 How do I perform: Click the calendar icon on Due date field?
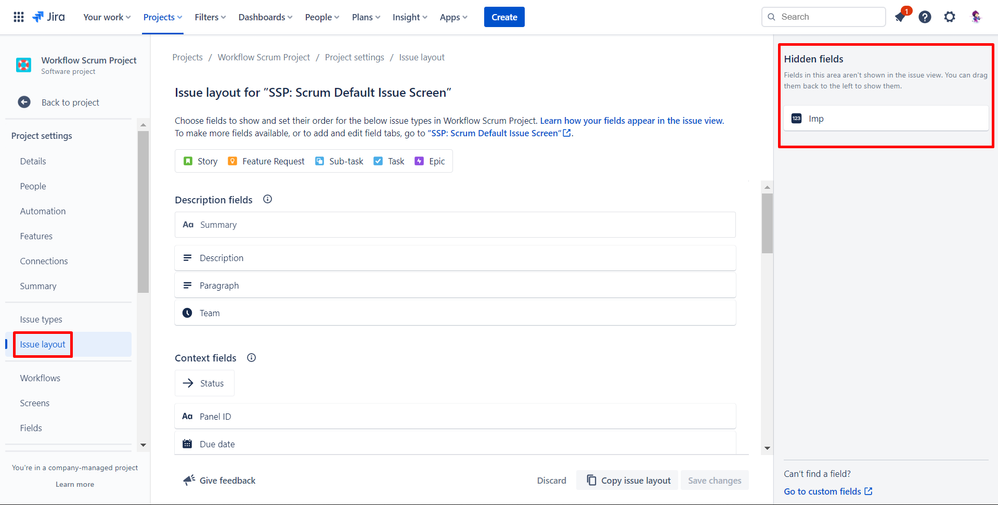pyautogui.click(x=187, y=444)
